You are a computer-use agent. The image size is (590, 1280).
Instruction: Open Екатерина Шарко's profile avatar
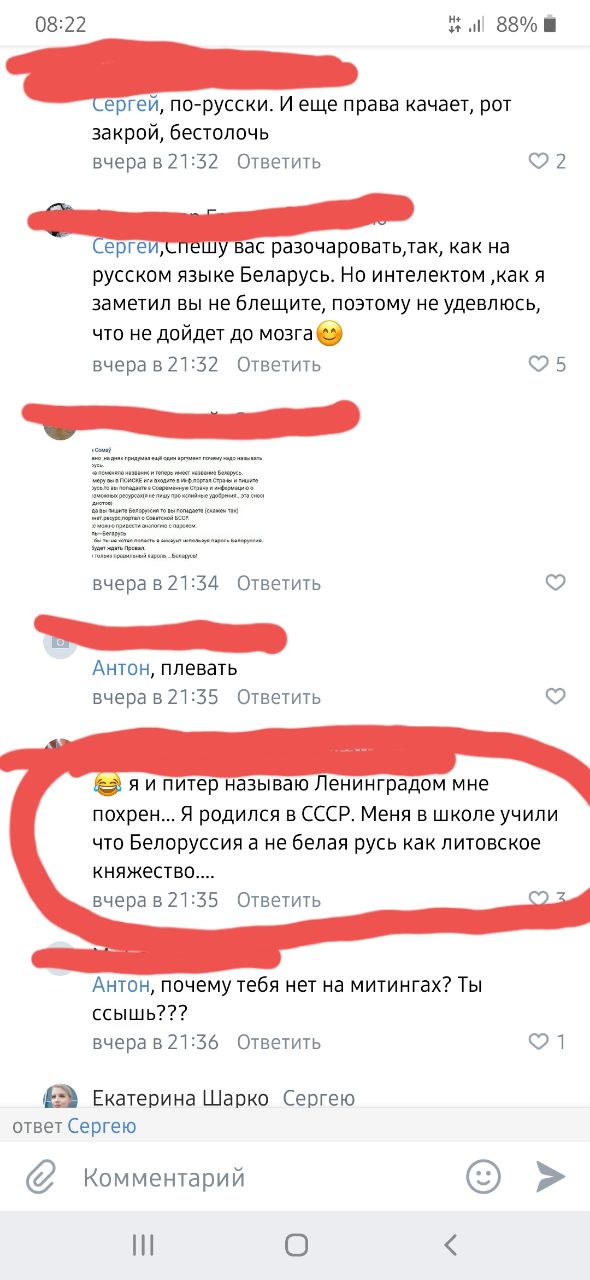pyautogui.click(x=60, y=1098)
